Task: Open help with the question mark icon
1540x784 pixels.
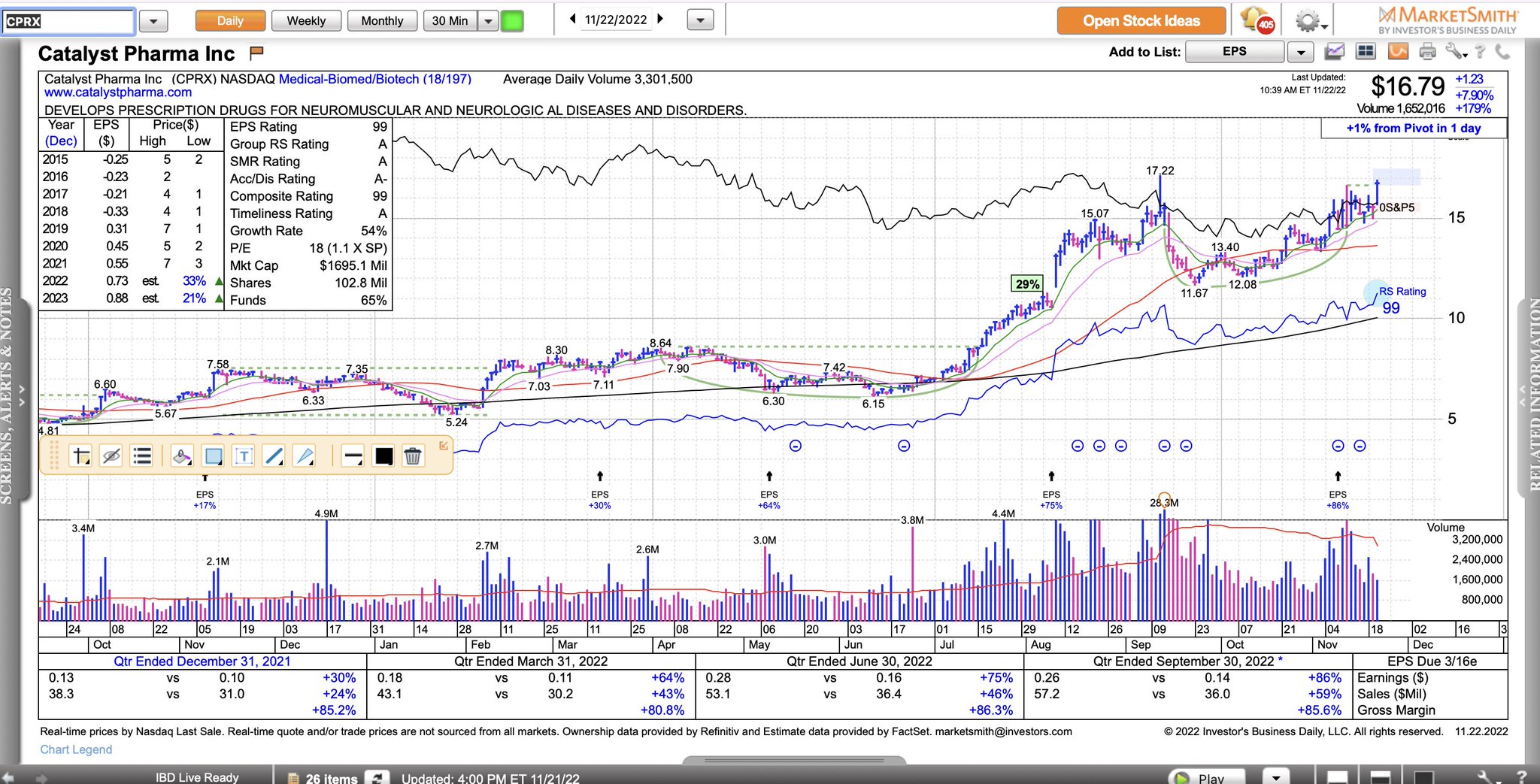Action: click(1481, 52)
